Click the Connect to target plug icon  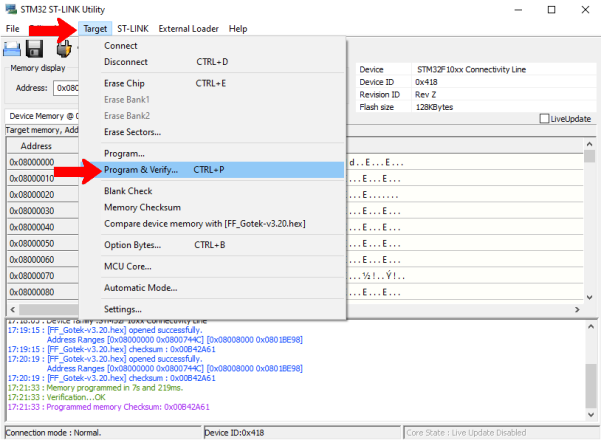65,49
